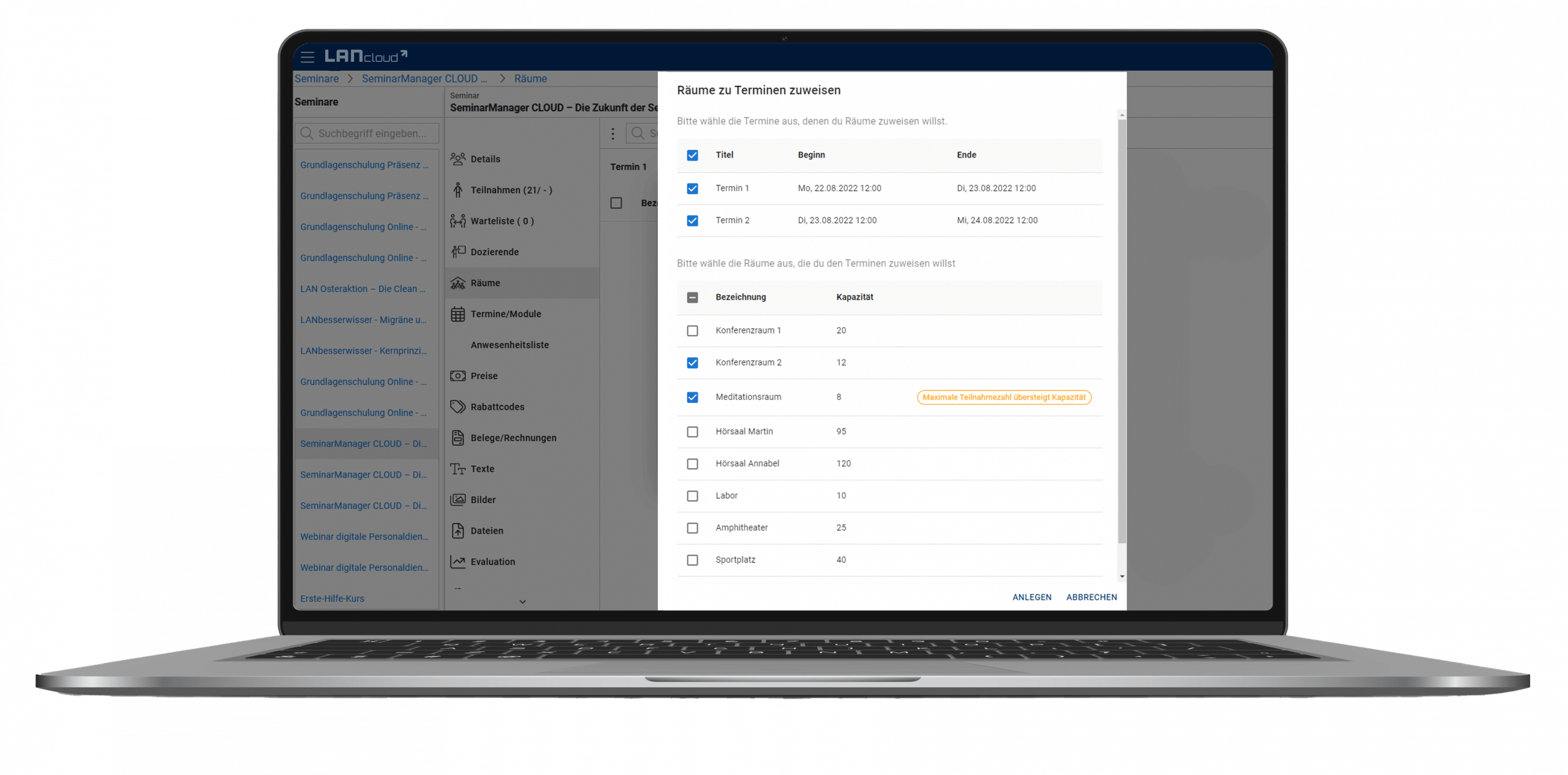1568x775 pixels.
Task: Open the Details section of the seminar
Action: [x=486, y=159]
